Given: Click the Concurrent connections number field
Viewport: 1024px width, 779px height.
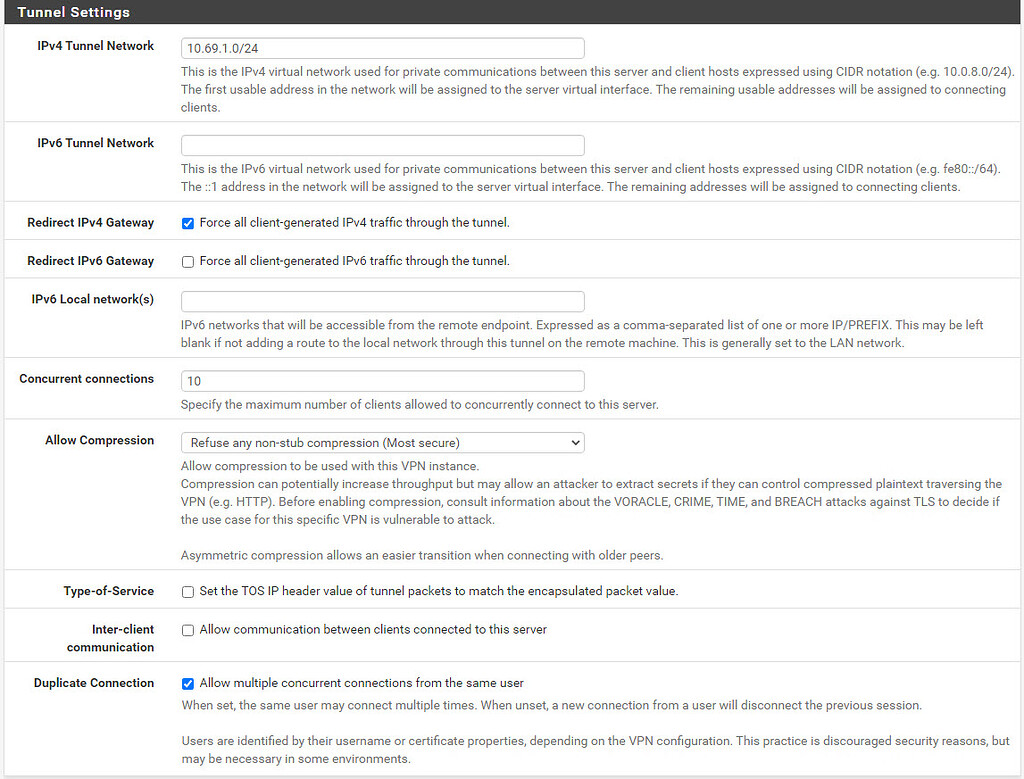Looking at the screenshot, I should pos(382,381).
